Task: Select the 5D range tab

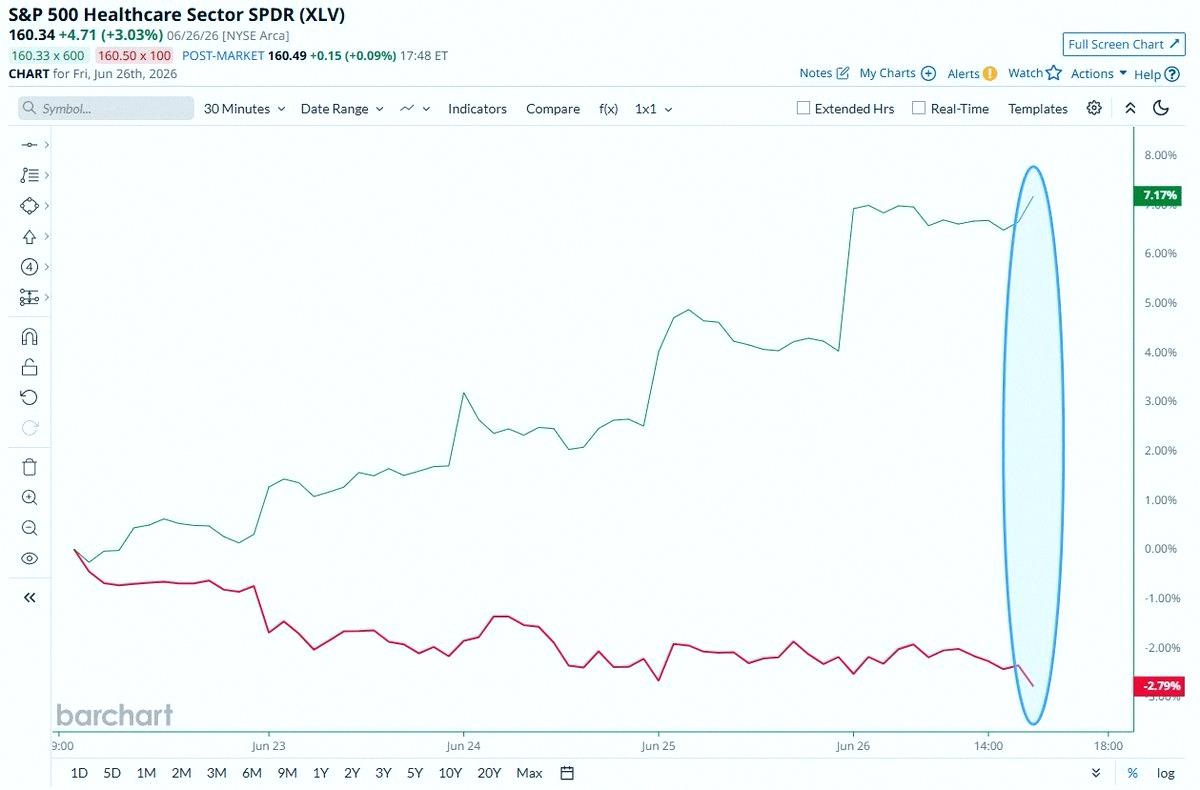Action: [x=112, y=773]
